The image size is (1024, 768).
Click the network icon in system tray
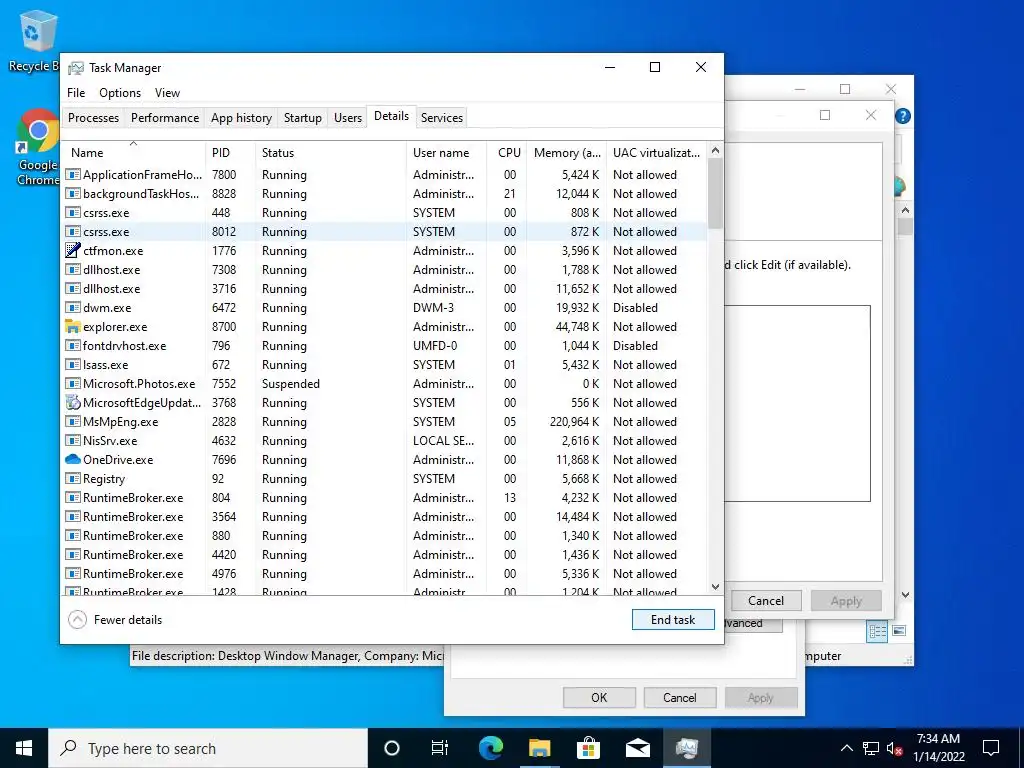[871, 748]
